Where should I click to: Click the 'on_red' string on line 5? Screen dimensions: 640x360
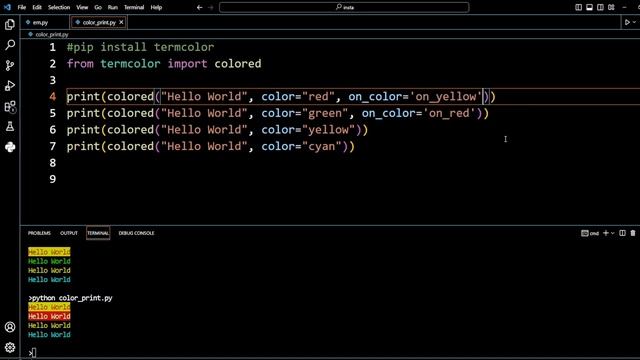point(449,113)
